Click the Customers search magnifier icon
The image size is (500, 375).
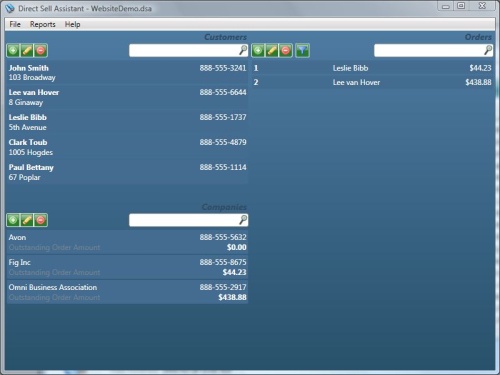coord(243,50)
